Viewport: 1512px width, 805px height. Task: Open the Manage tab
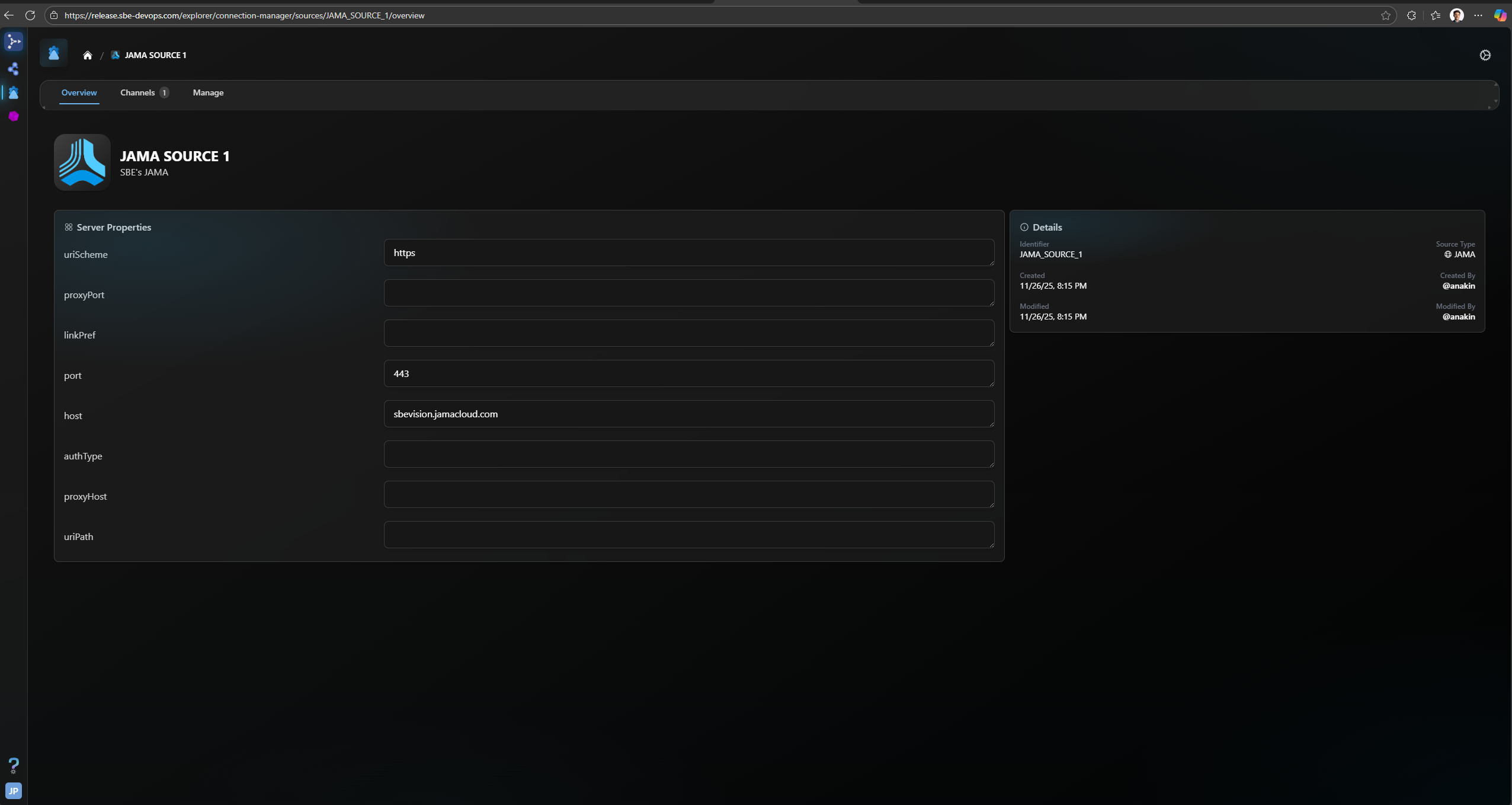[x=208, y=92]
